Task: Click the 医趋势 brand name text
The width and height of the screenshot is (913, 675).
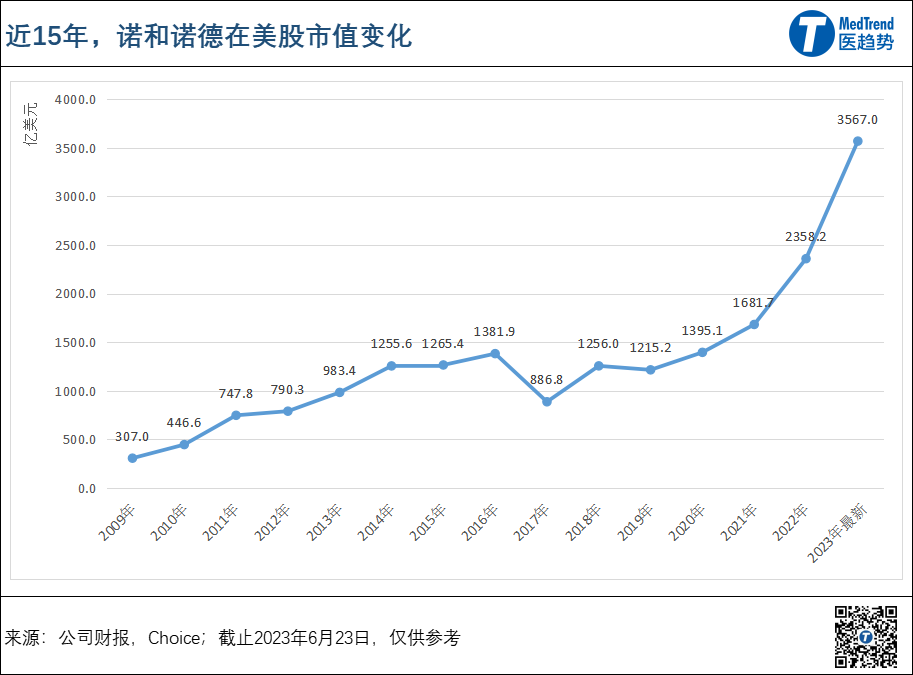Action: [866, 43]
